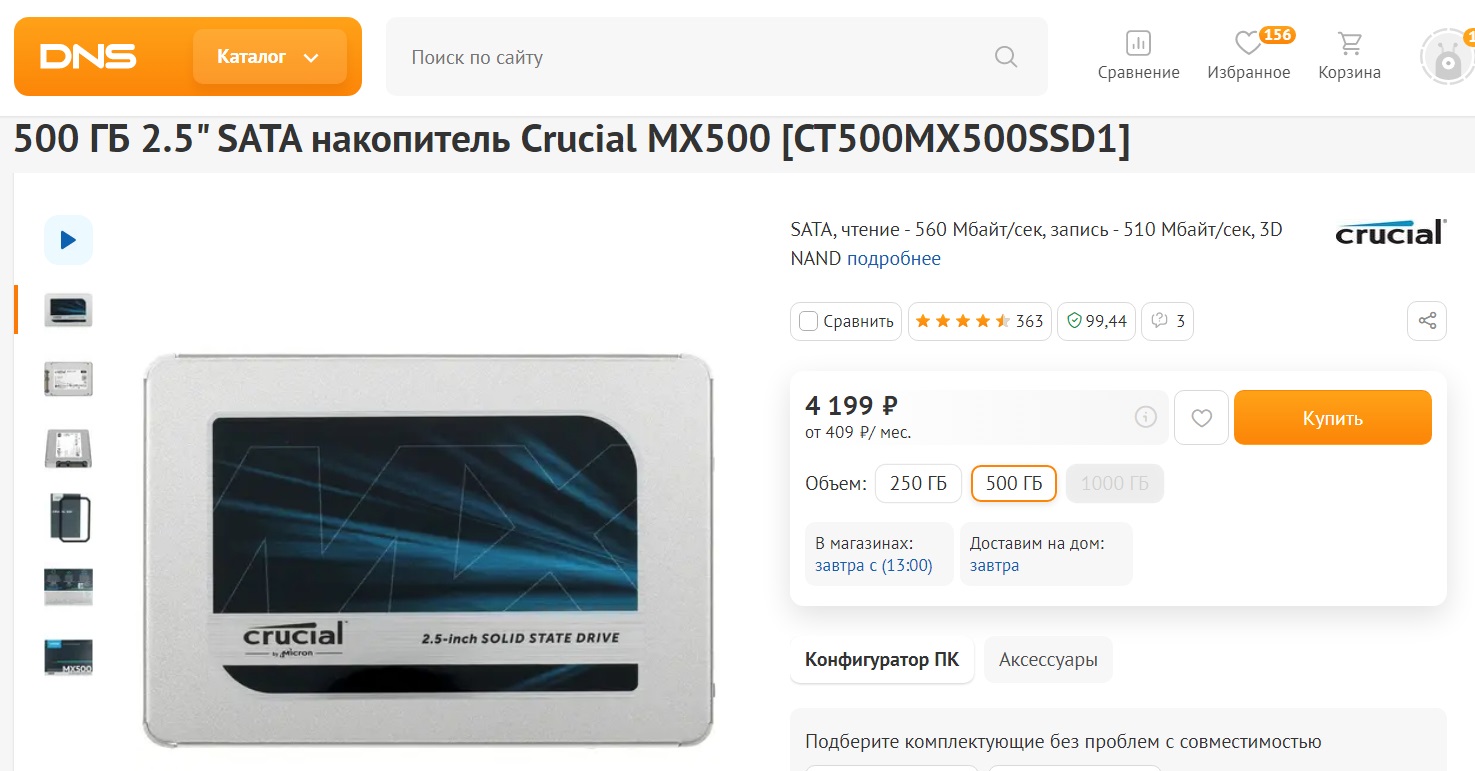Open the Корзина cart icon
This screenshot has height=771, width=1475.
tap(1350, 43)
